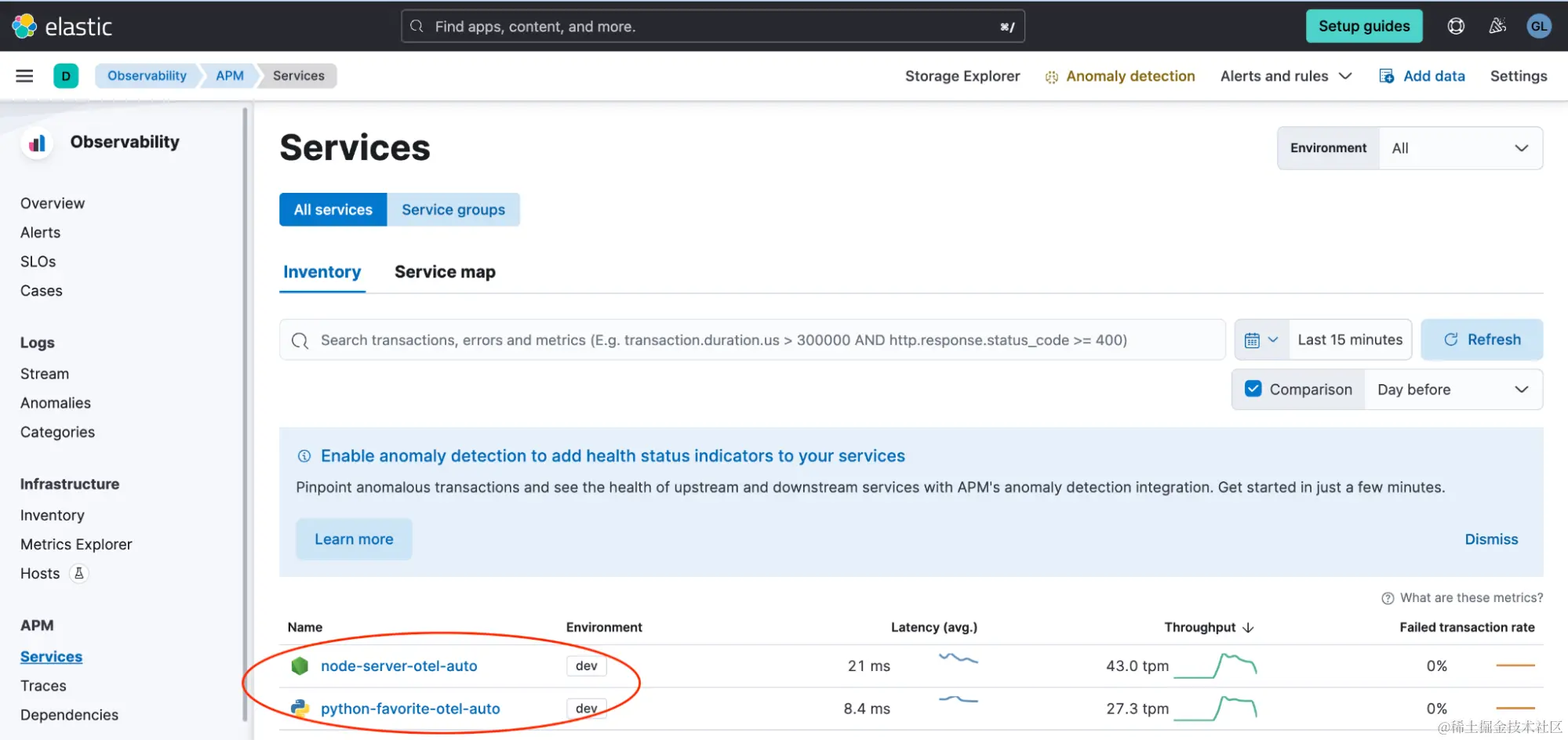Open APM Dependencies in the sidebar
Screen dimensions: 1568x740
pos(69,715)
